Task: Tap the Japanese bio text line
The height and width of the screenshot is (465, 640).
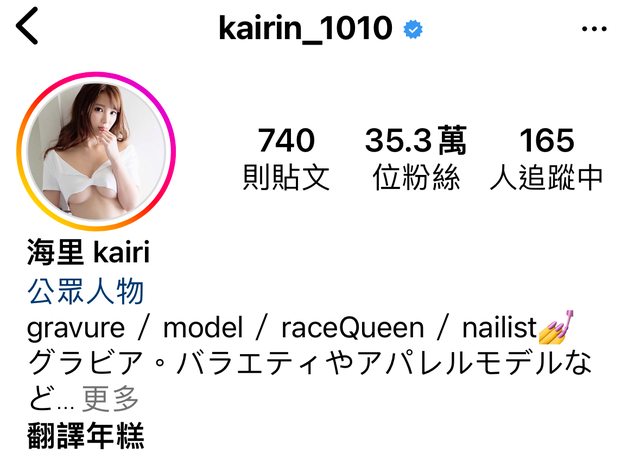Action: (310, 363)
